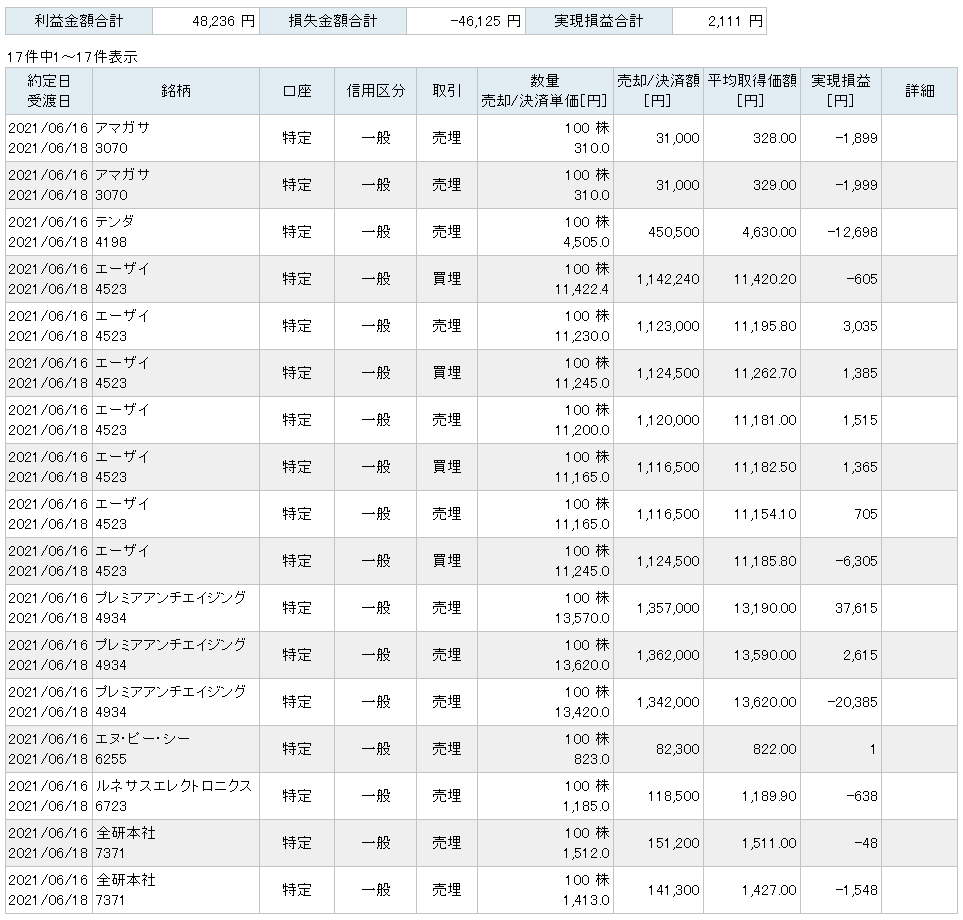Select the エヌ・ピー・シー 6255 name cell
This screenshot has height=920, width=963.
[x=176, y=749]
